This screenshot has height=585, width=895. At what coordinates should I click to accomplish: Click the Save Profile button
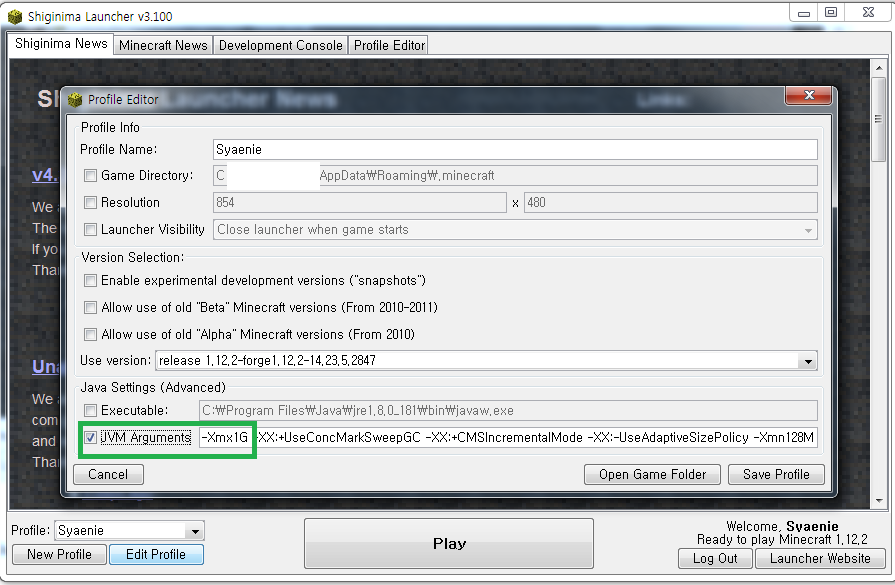tap(776, 474)
